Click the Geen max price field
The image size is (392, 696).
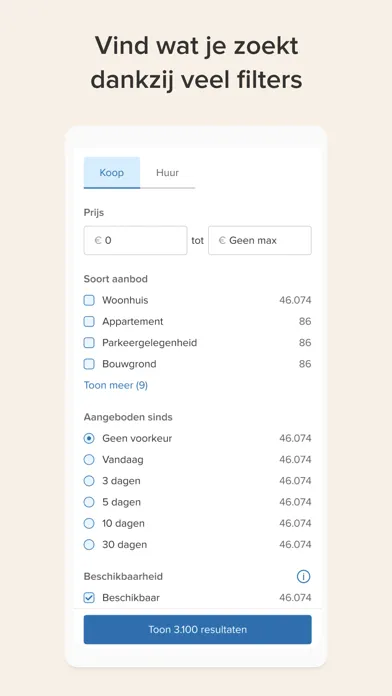[260, 241]
